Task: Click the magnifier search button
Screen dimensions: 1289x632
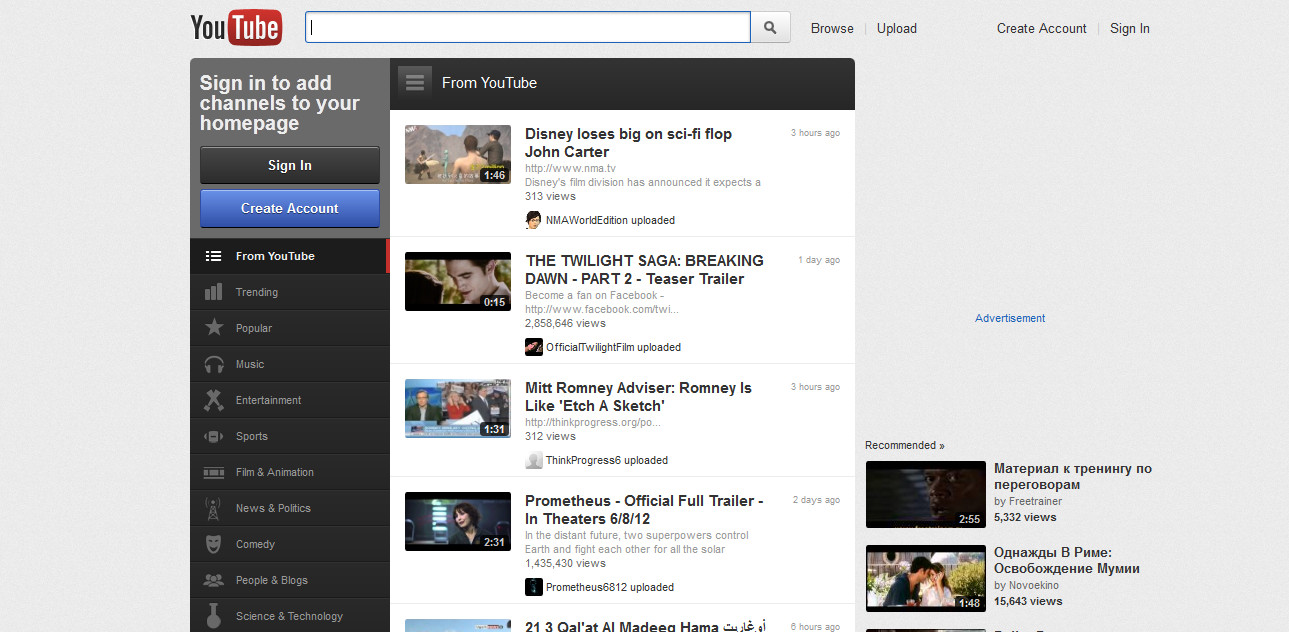Action: [770, 28]
